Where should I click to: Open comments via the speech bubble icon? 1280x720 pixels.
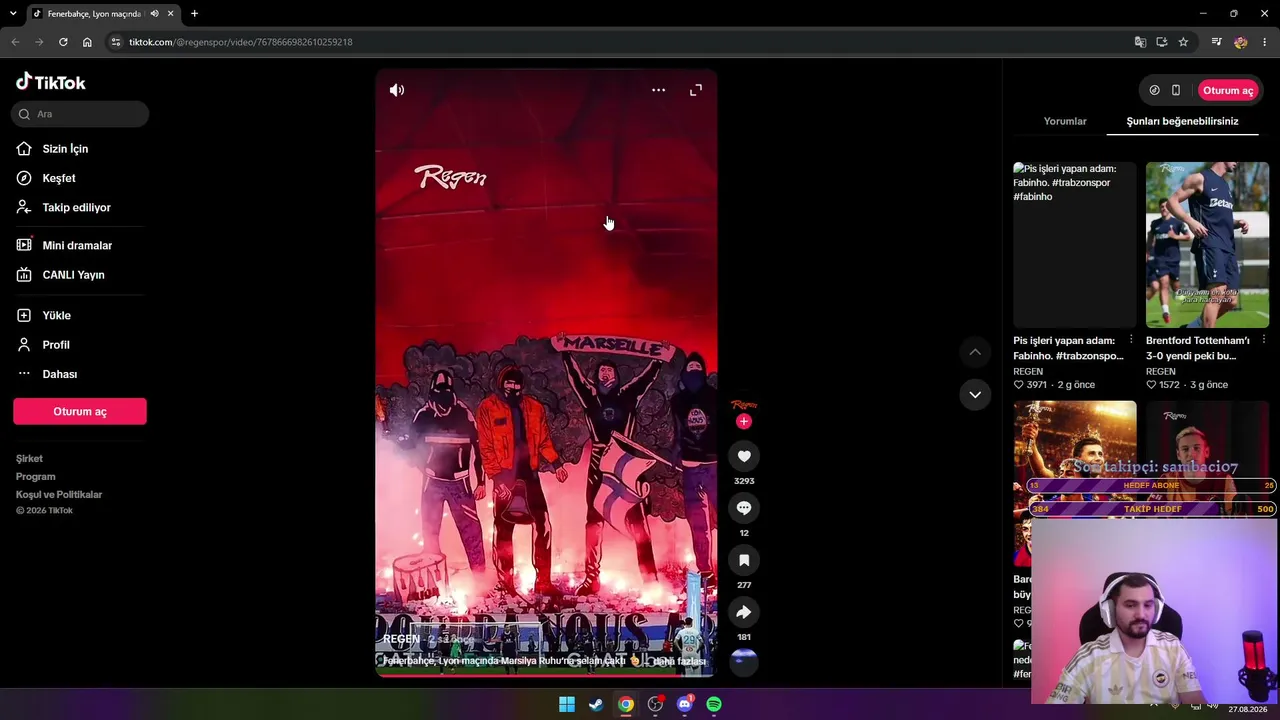click(x=744, y=508)
